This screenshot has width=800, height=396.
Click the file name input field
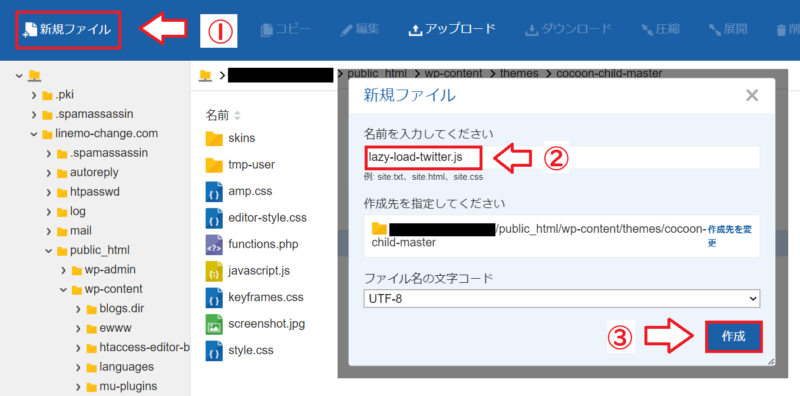(x=562, y=158)
